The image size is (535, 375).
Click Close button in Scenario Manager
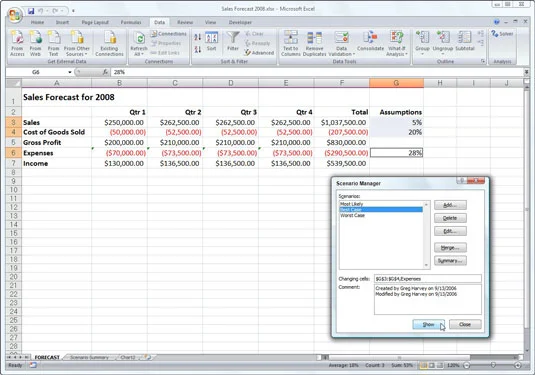click(x=465, y=324)
